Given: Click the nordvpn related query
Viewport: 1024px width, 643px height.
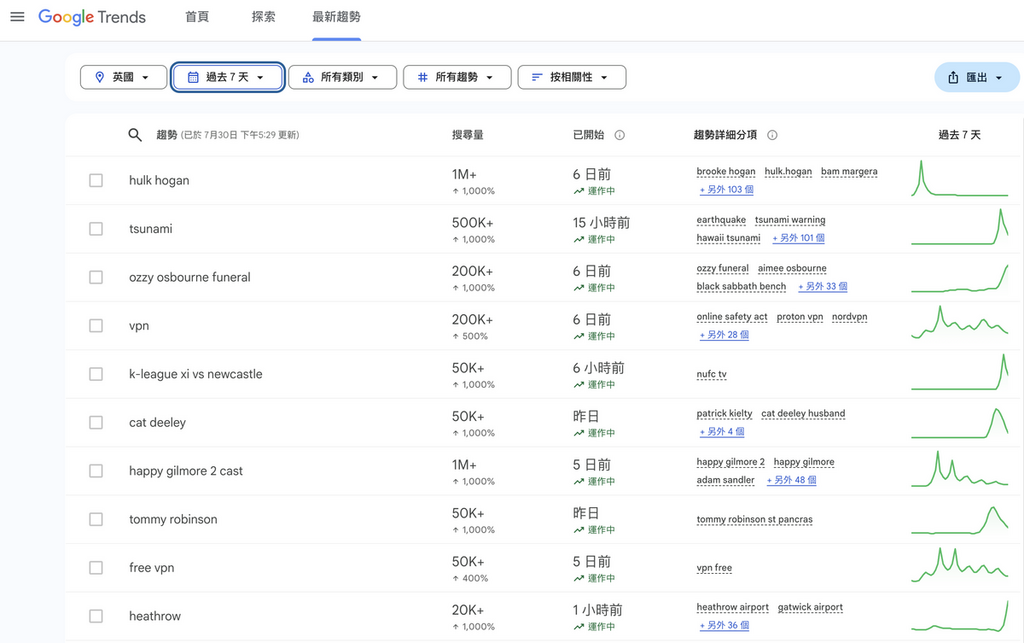Looking at the screenshot, I should 850,317.
